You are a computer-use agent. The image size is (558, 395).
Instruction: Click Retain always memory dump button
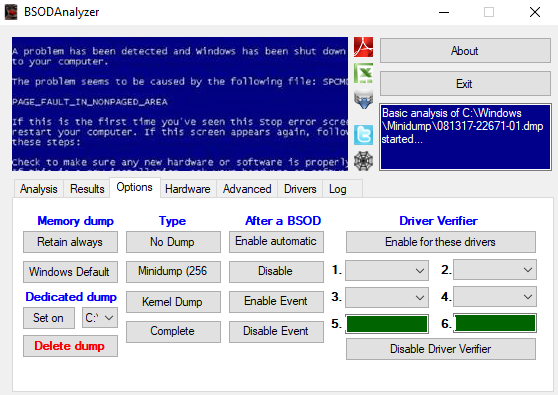coord(70,242)
